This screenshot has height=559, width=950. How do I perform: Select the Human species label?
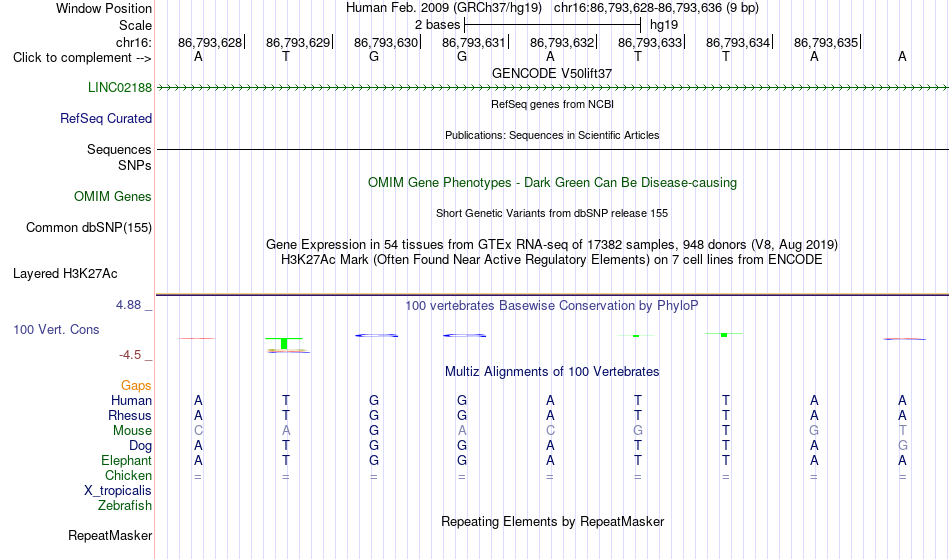[x=131, y=400]
